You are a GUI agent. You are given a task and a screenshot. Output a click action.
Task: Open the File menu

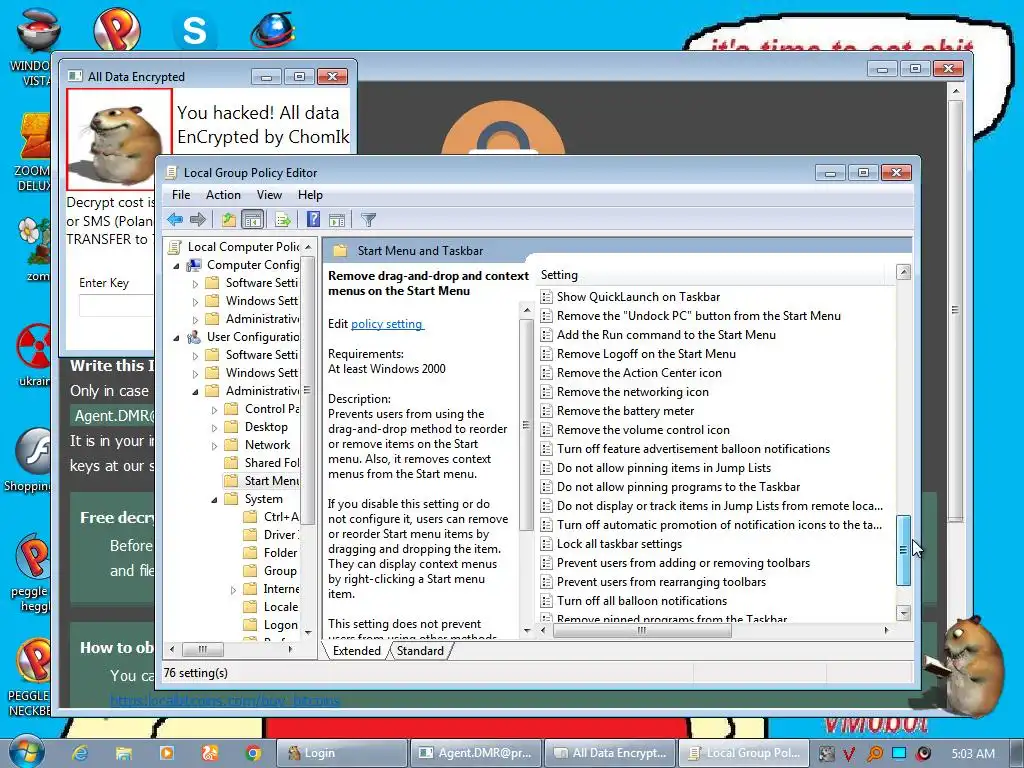point(181,195)
